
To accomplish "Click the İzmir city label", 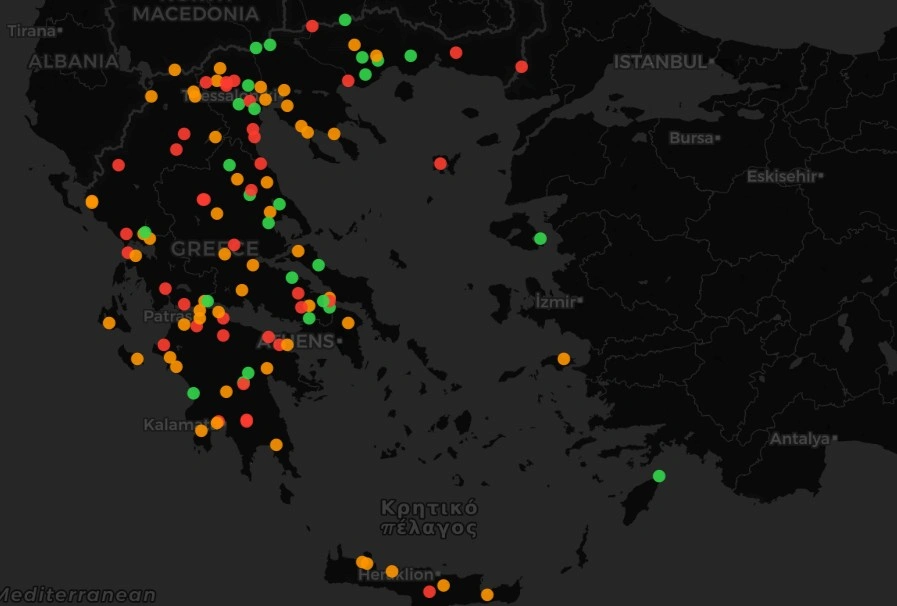I will coord(555,301).
